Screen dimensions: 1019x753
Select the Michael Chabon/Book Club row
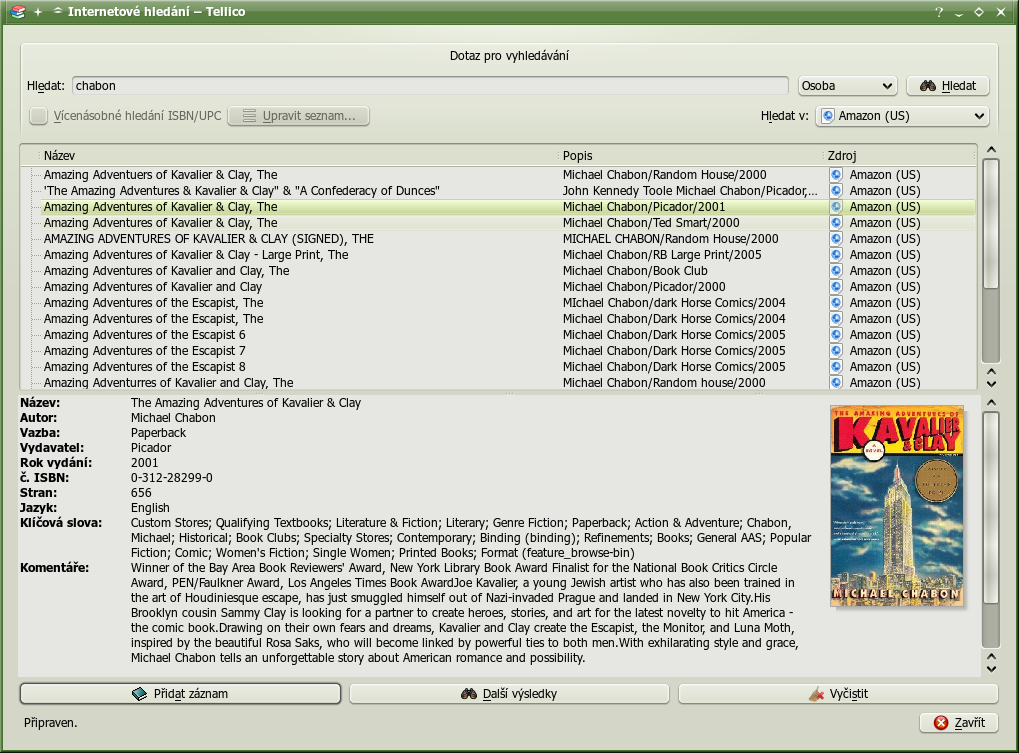(x=498, y=271)
